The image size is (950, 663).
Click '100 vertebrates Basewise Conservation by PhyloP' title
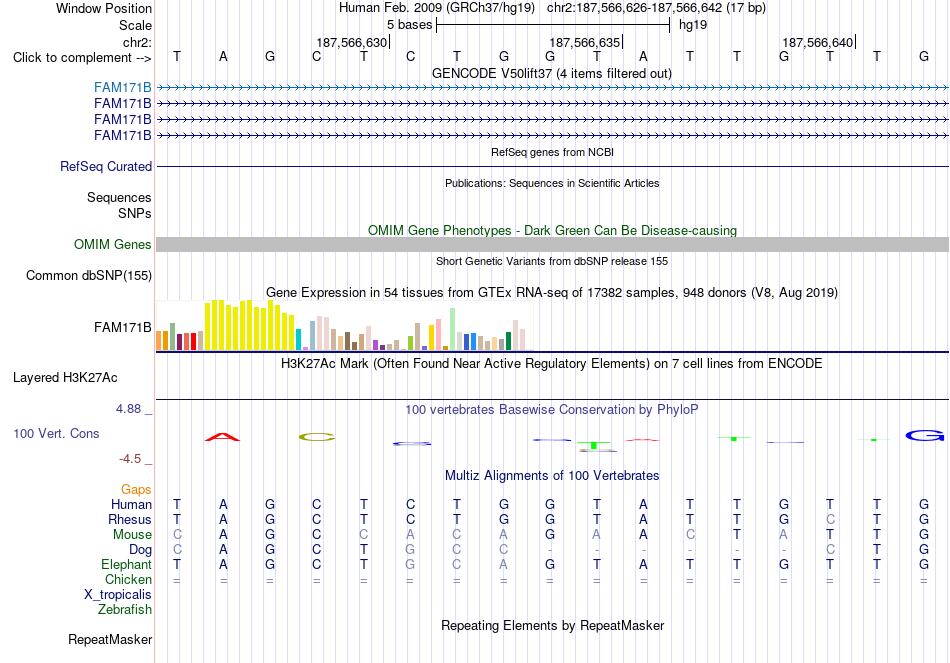click(552, 410)
